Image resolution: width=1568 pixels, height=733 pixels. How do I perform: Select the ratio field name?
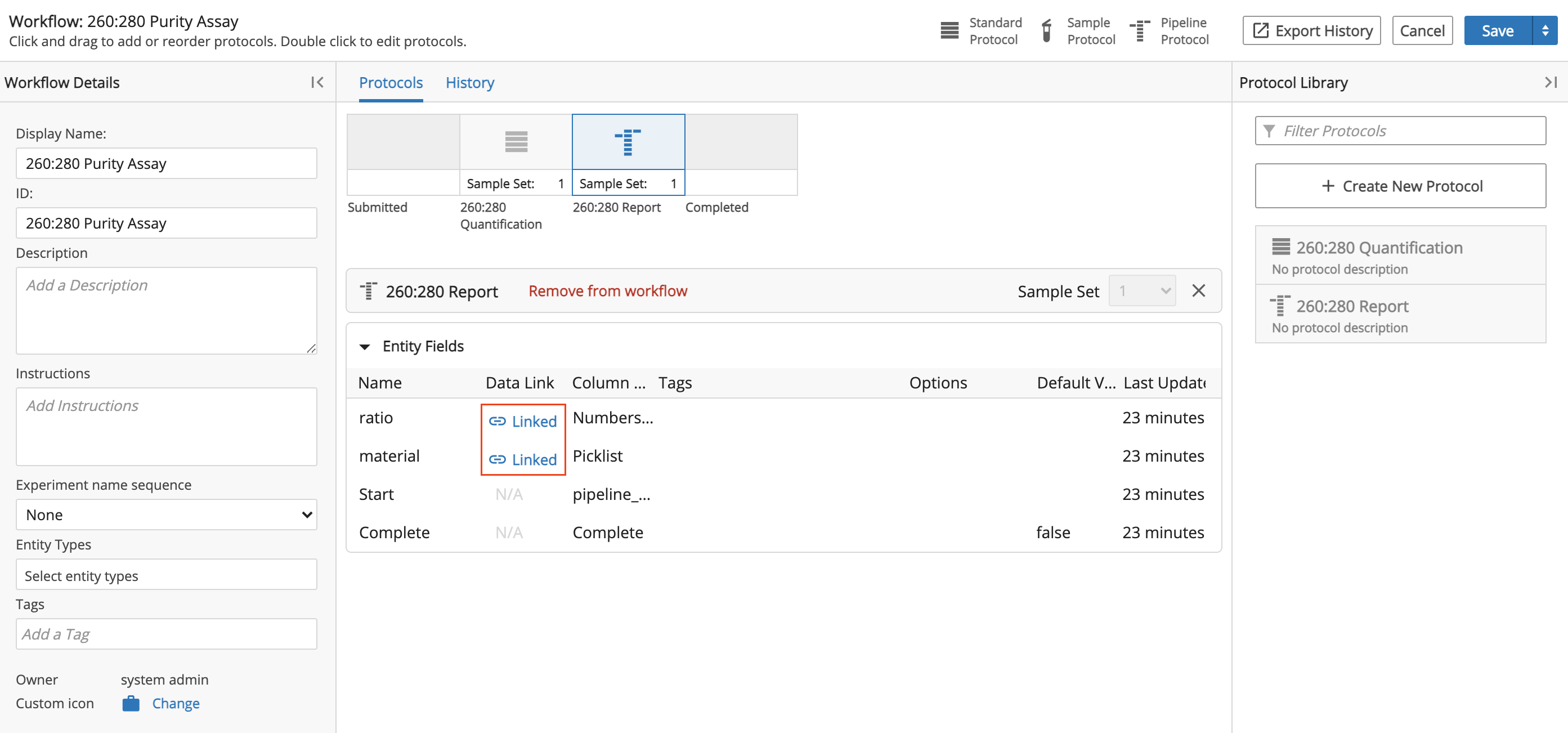click(x=375, y=418)
